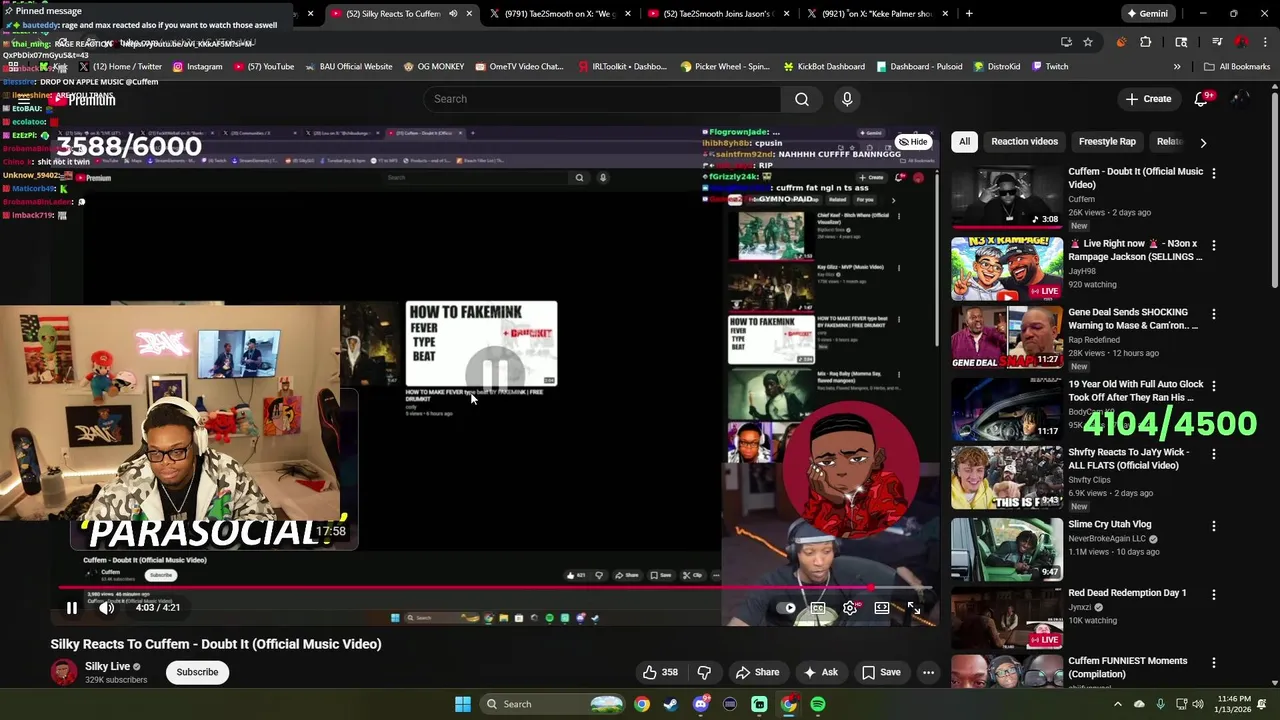Open the KickBot Dashboard bookmark
Image resolution: width=1280 pixels, height=720 pixels.
tap(824, 67)
